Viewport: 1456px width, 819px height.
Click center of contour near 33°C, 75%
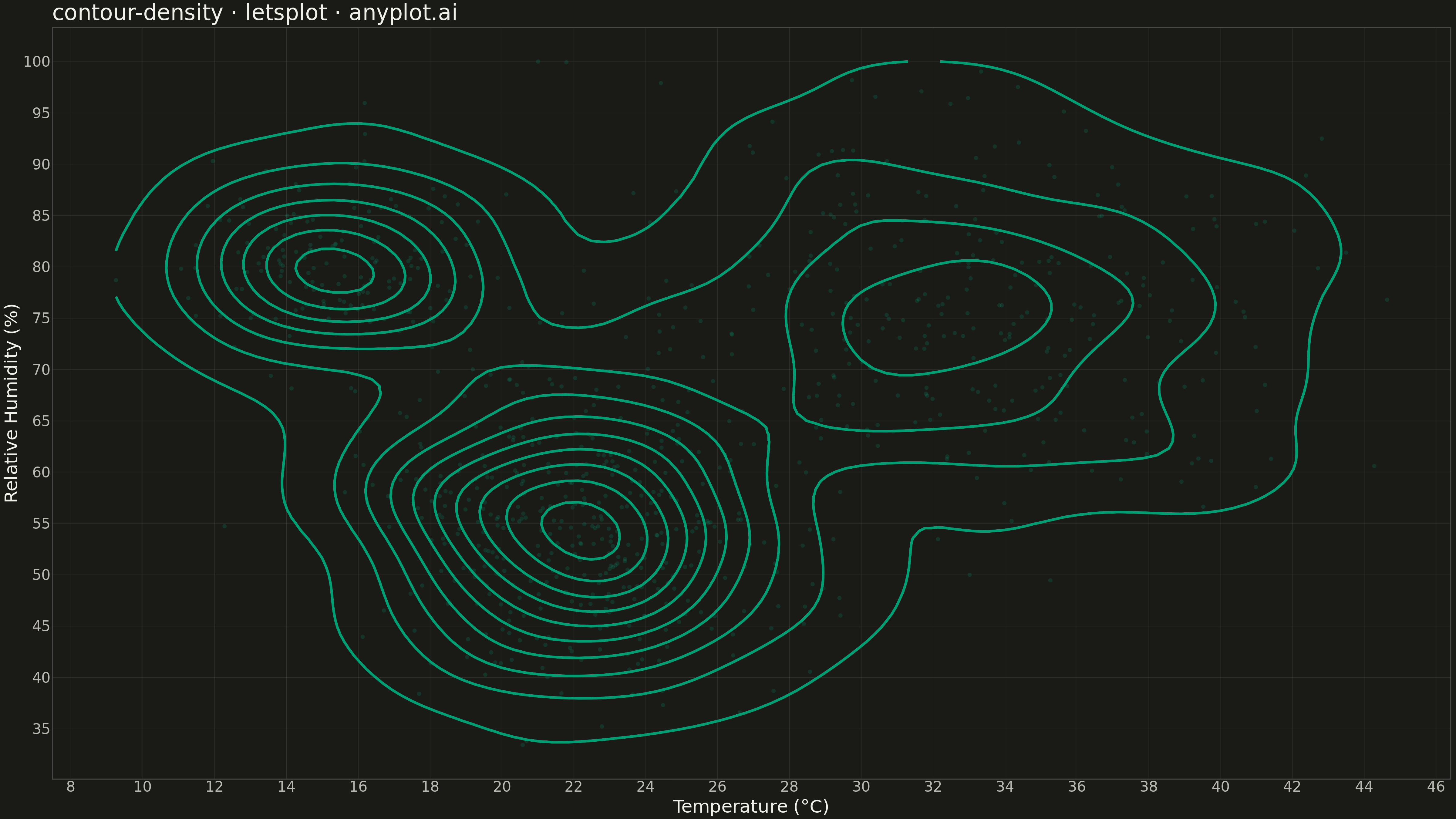[947, 318]
